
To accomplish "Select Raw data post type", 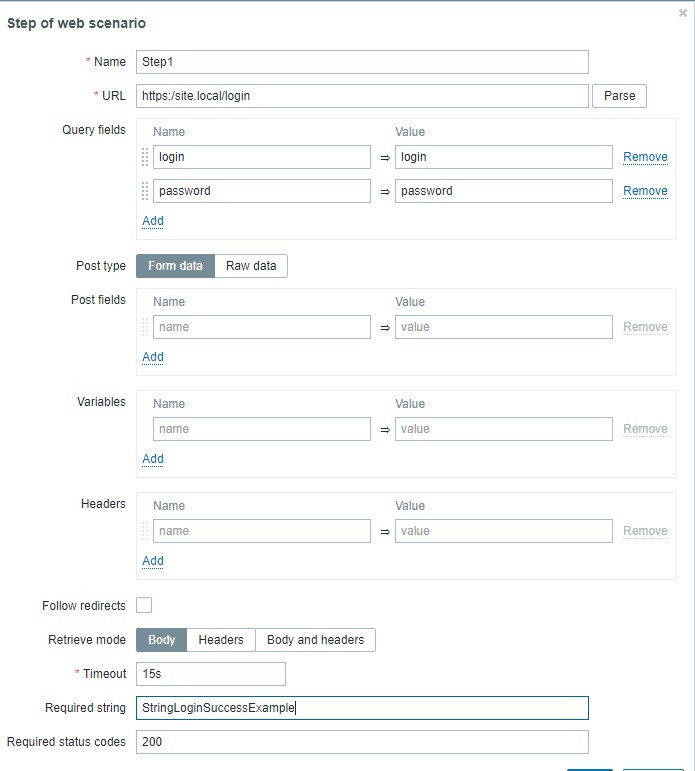I will 251,266.
